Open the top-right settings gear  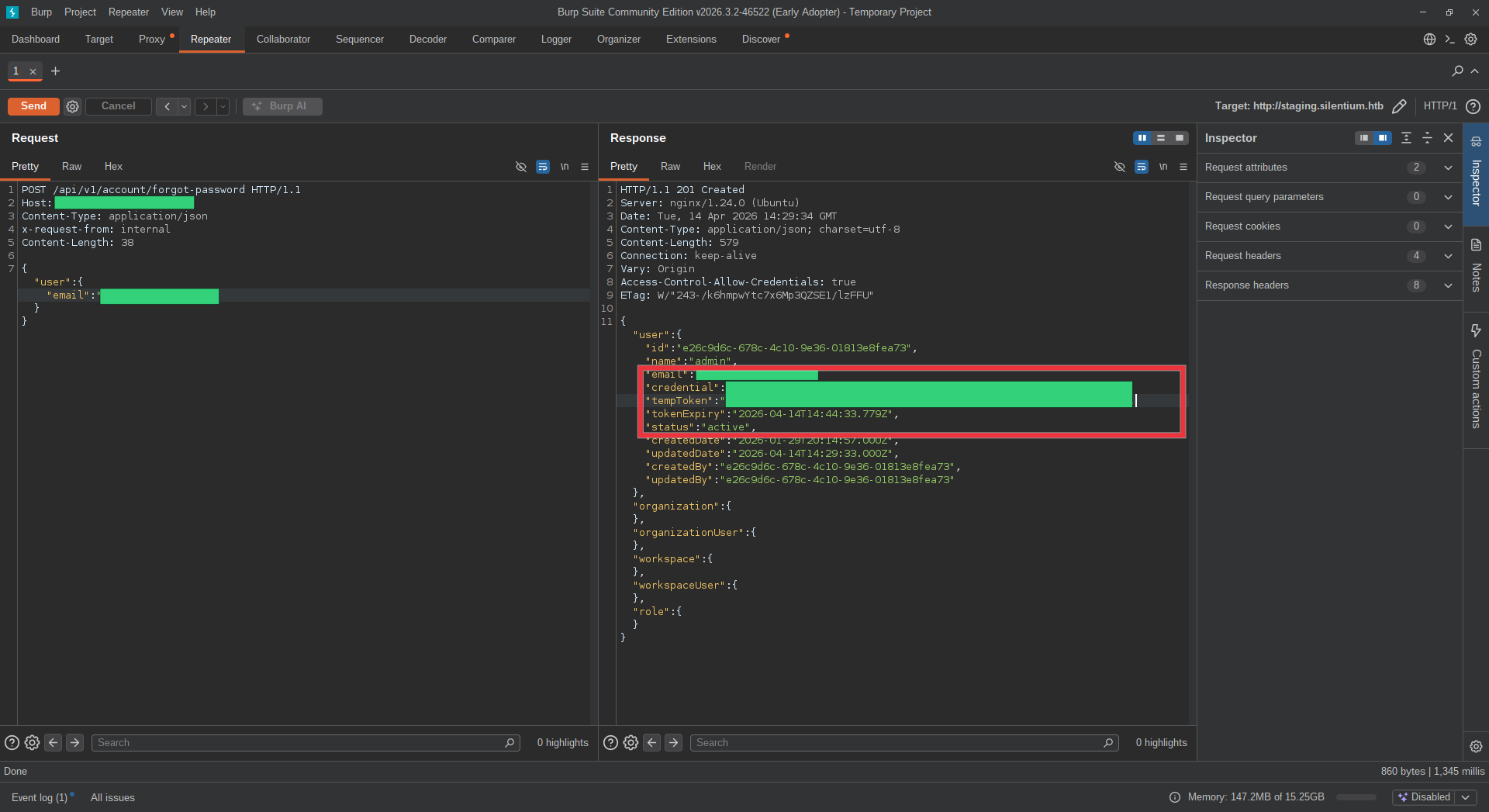point(1470,40)
